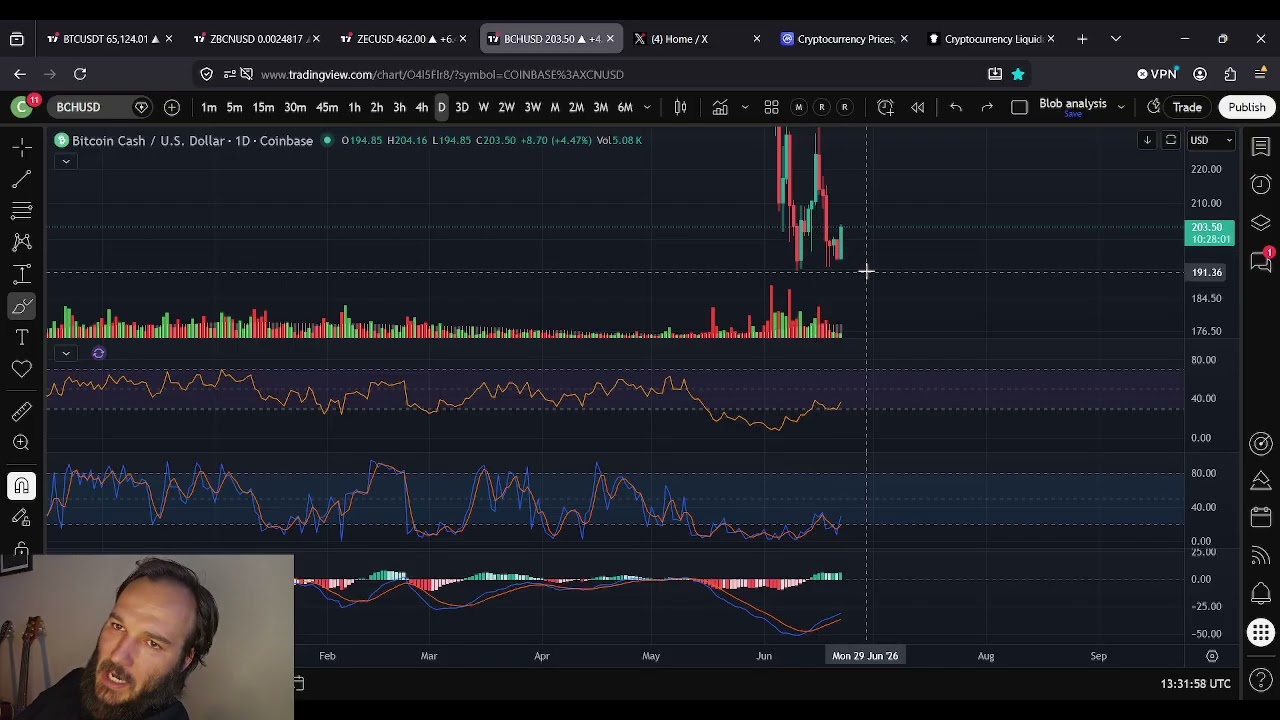Select the forecasting and measurement tool
The width and height of the screenshot is (1280, 720).
coord(21,274)
